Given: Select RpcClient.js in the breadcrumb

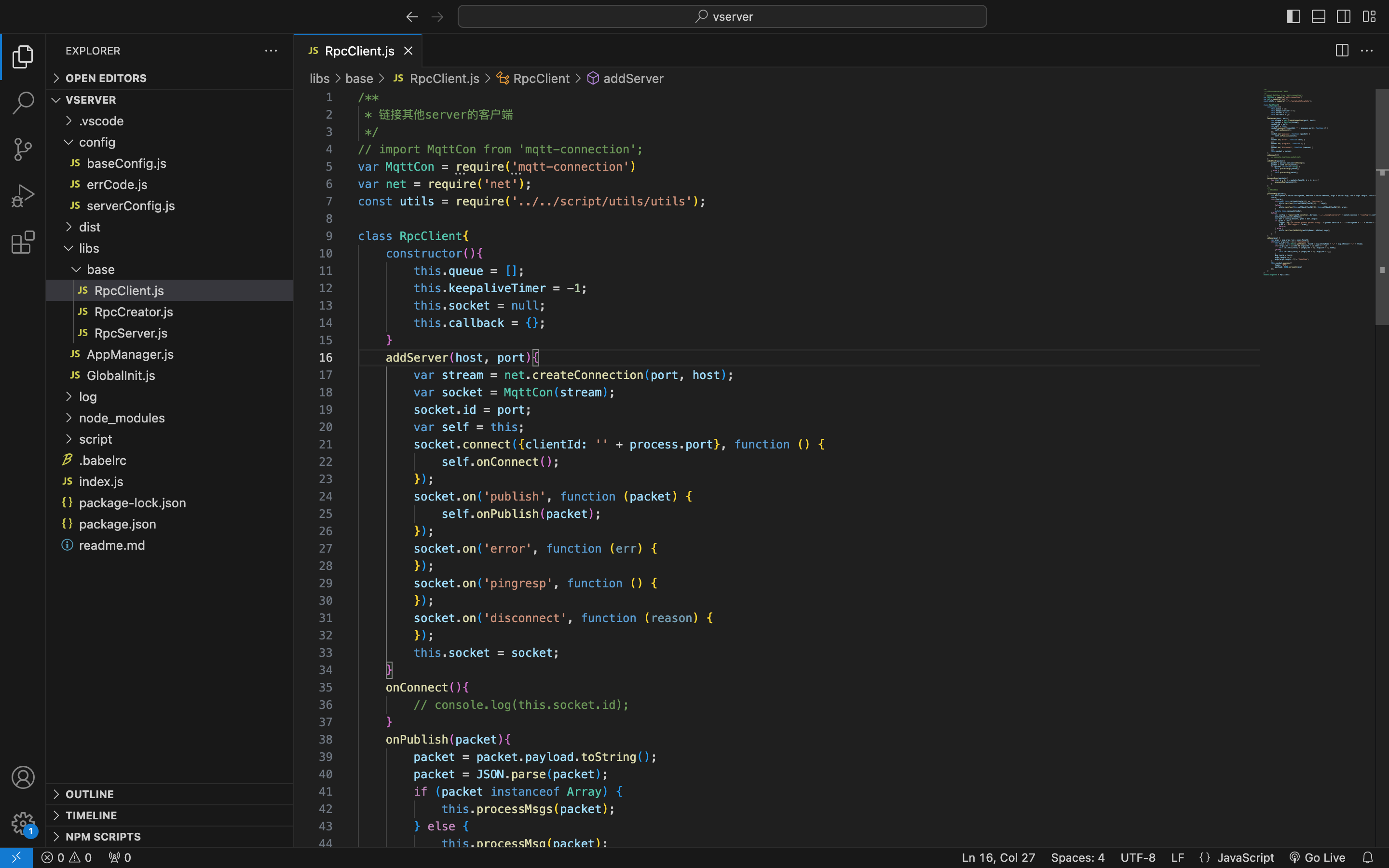Looking at the screenshot, I should pyautogui.click(x=437, y=79).
